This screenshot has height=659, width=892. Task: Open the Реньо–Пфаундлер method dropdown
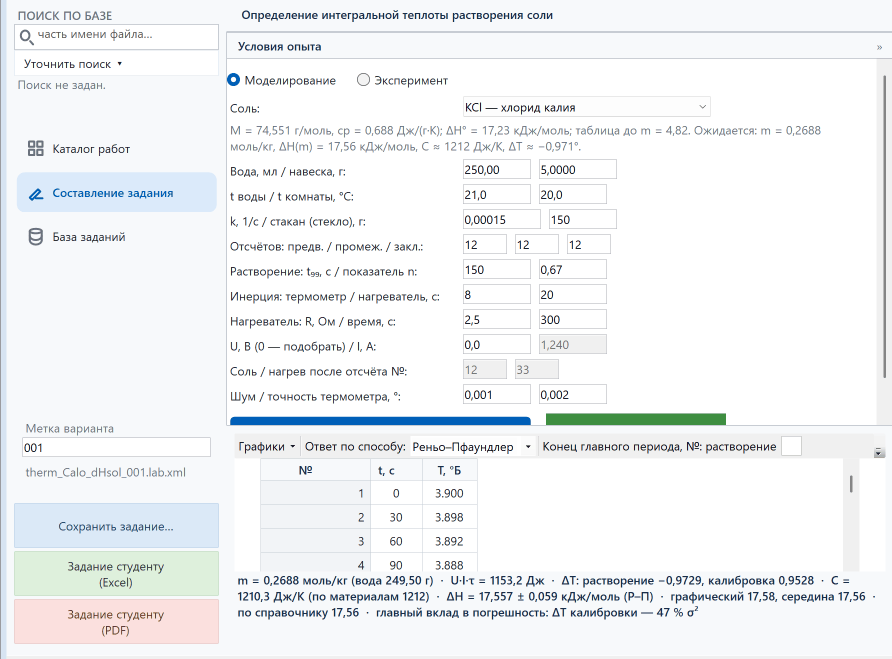click(x=472, y=447)
